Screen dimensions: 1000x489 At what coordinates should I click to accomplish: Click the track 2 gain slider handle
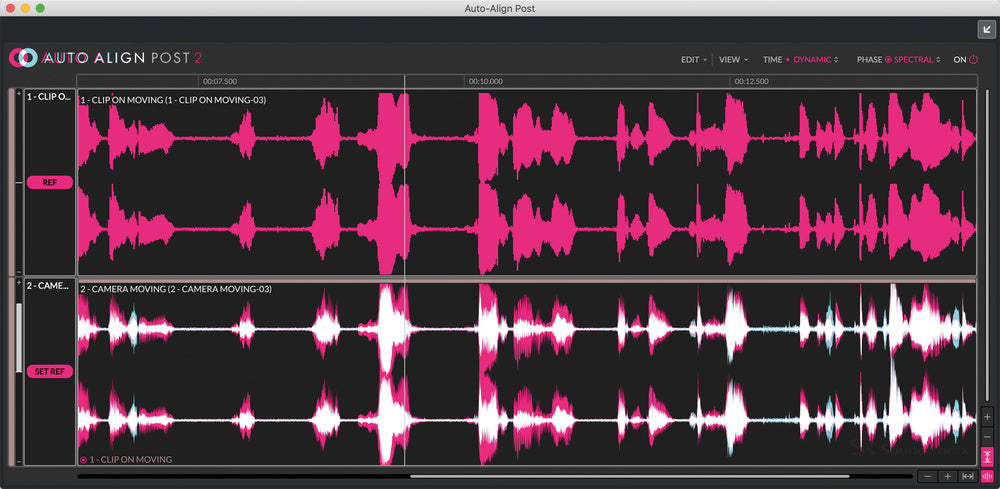[18, 337]
